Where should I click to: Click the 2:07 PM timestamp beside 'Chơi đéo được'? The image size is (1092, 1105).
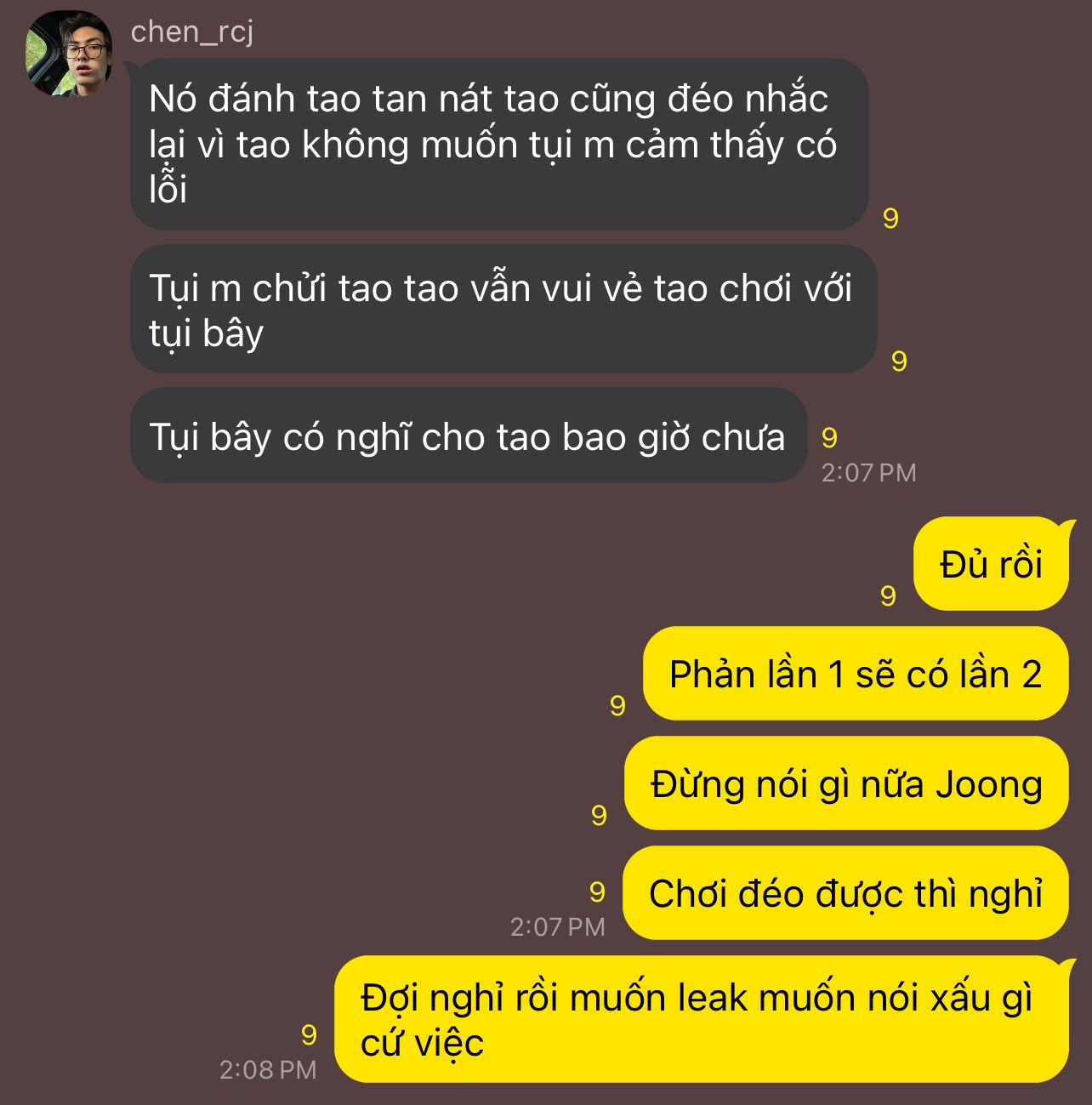click(x=558, y=926)
